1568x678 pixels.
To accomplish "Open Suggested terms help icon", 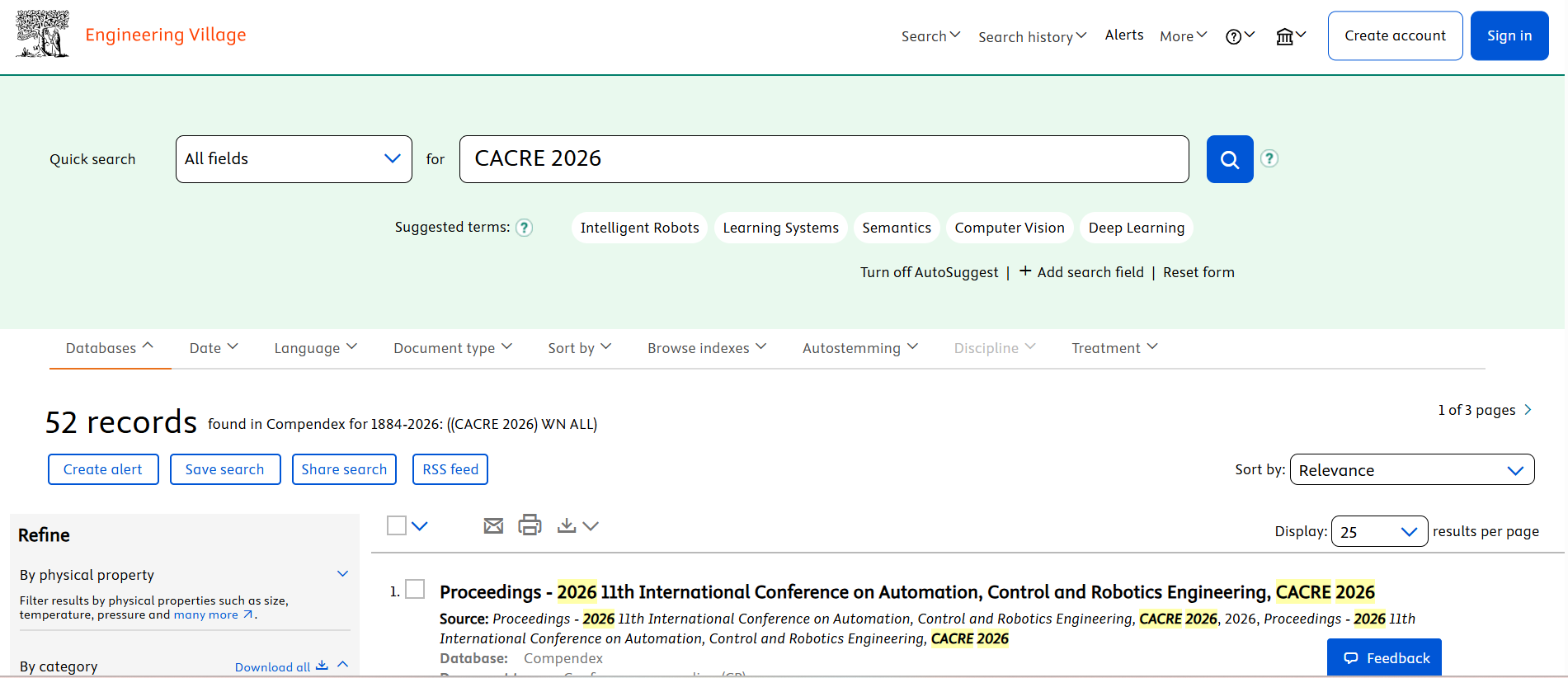I will pos(524,228).
